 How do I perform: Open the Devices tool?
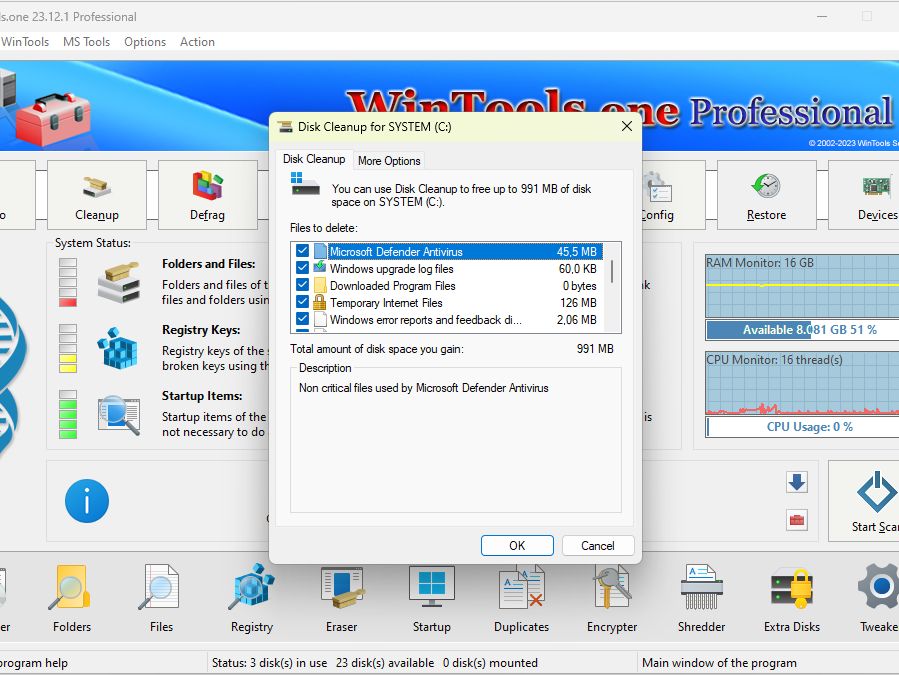(x=864, y=195)
